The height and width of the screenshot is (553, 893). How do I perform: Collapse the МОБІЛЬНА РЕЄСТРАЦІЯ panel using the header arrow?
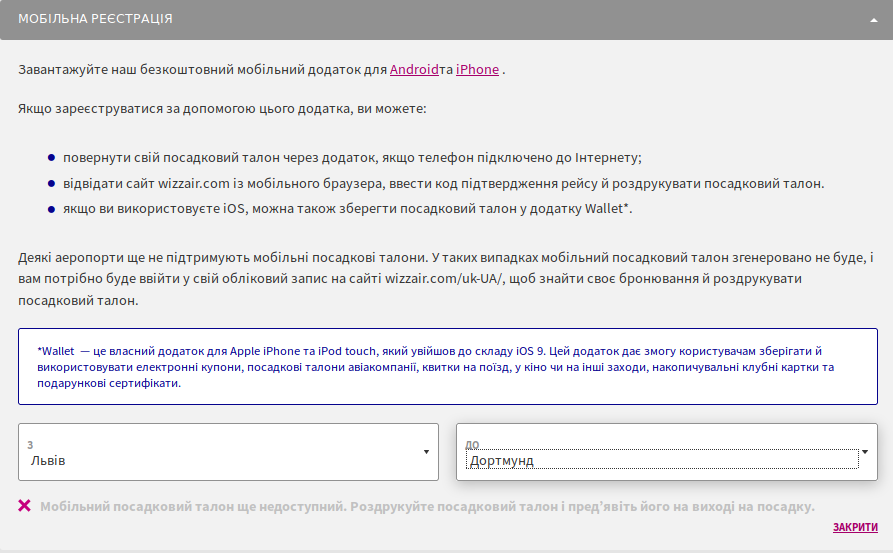874,20
